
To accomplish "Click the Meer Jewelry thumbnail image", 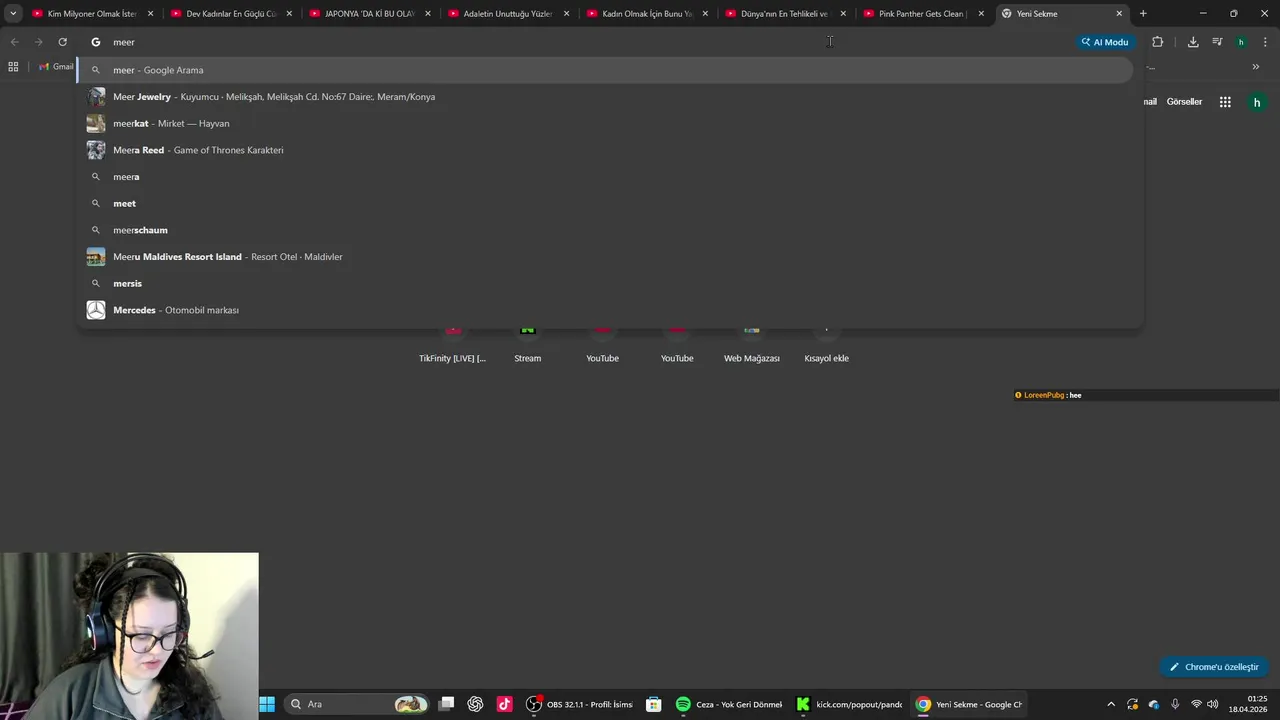I will (x=96, y=97).
